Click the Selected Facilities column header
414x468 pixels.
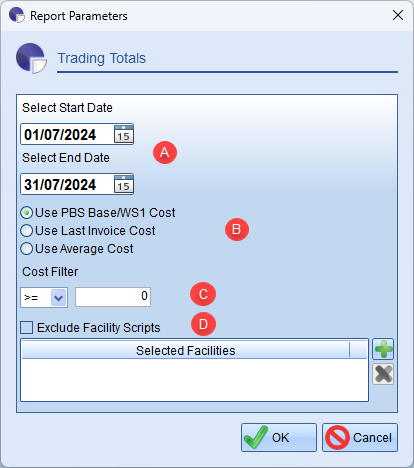click(x=186, y=350)
